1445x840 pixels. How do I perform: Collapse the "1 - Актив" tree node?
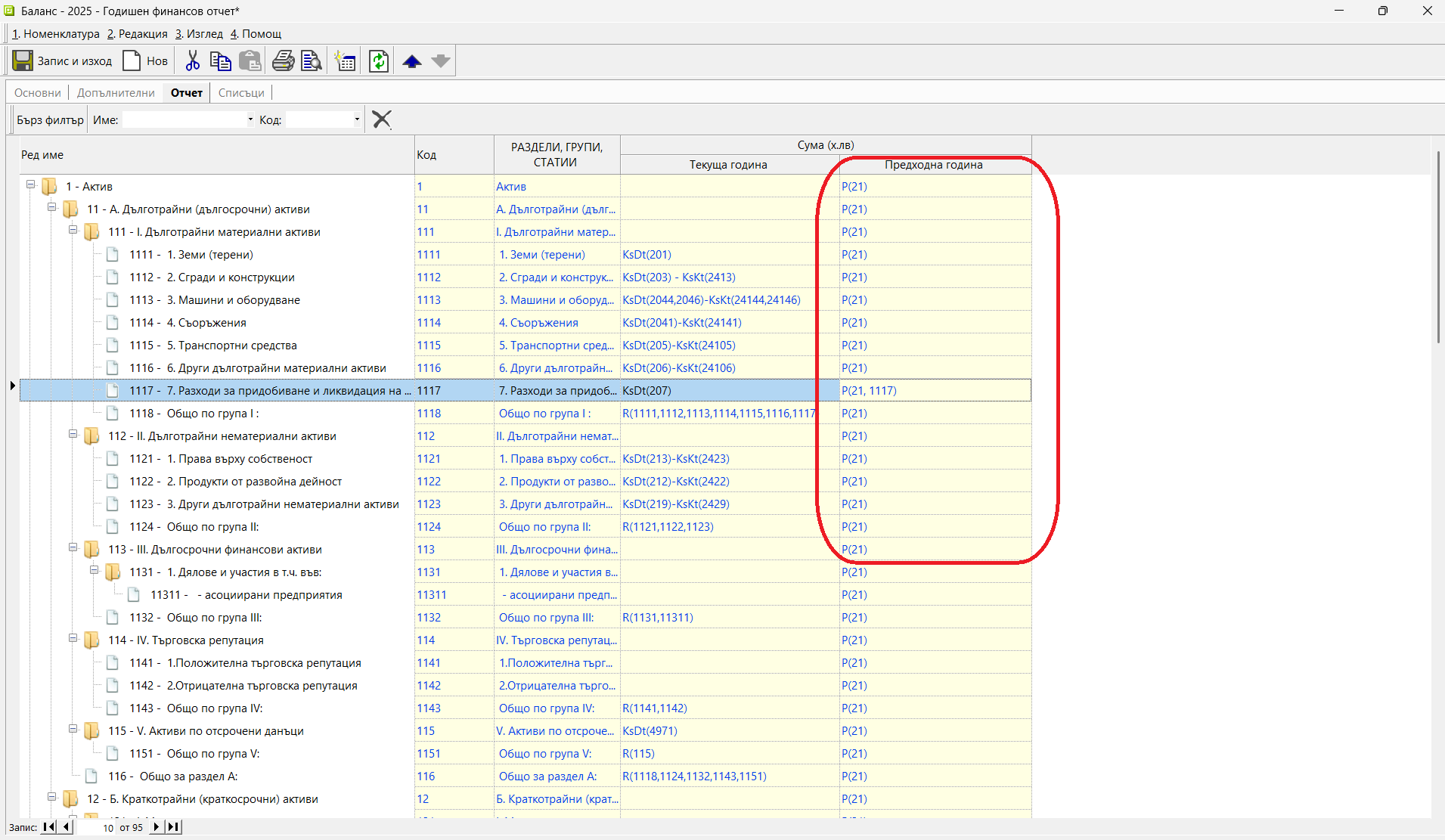click(x=30, y=184)
